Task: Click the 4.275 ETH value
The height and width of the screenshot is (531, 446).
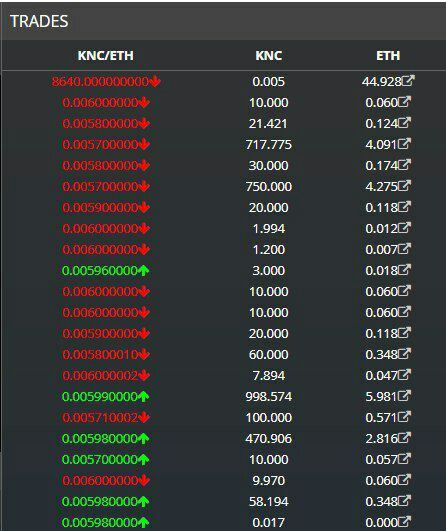Action: coord(381,187)
